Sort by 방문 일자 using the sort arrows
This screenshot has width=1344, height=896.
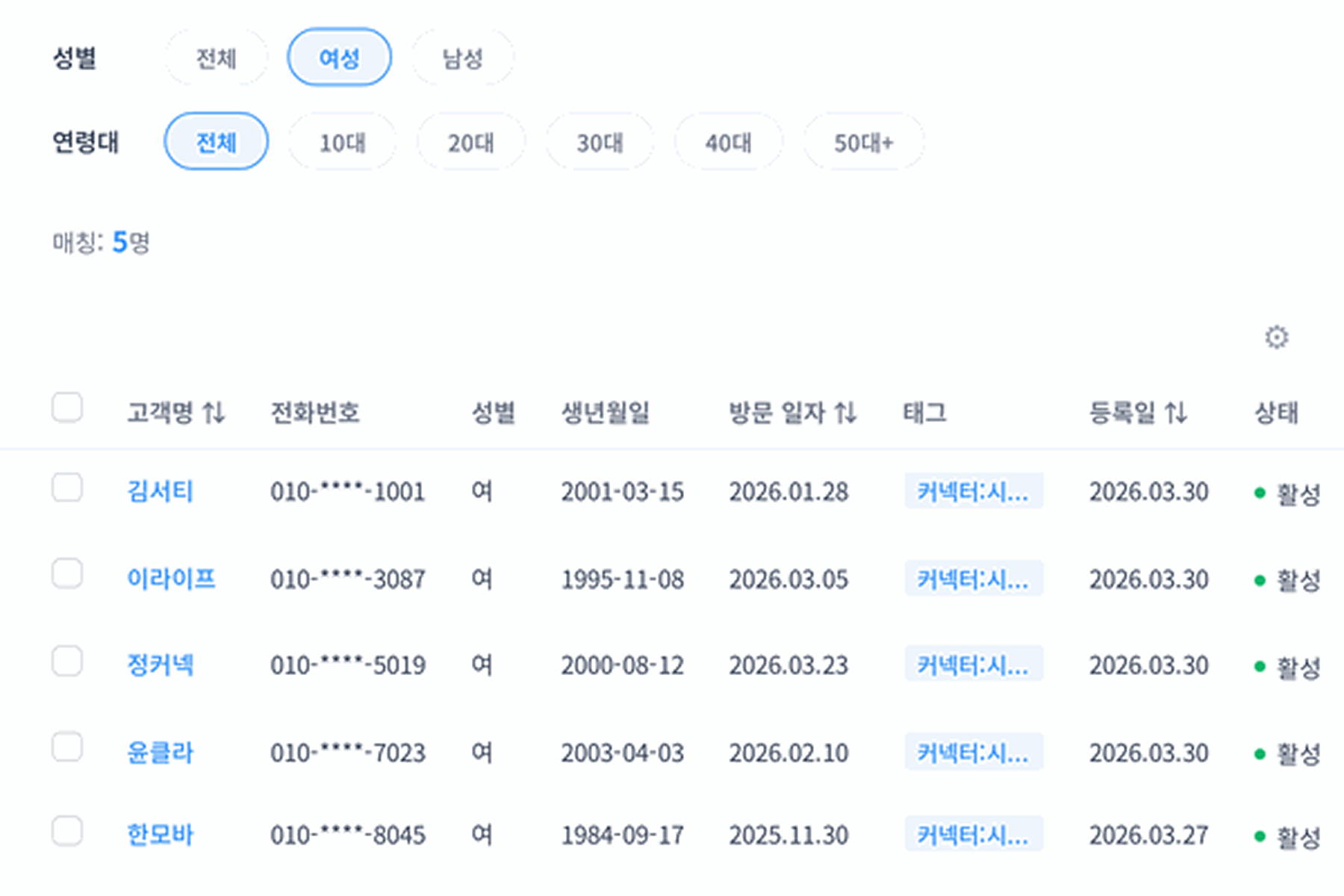[845, 412]
